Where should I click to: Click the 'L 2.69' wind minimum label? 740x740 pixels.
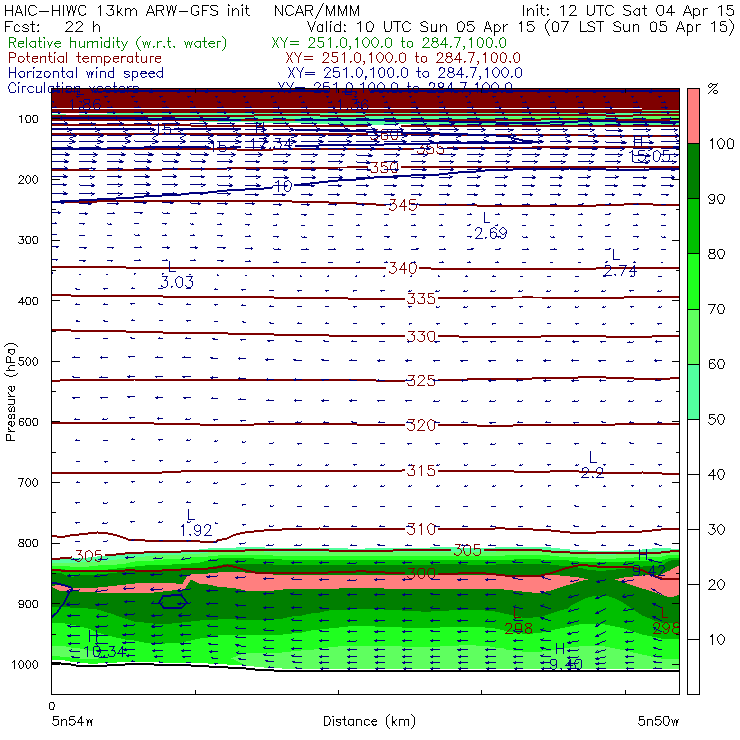tap(490, 226)
